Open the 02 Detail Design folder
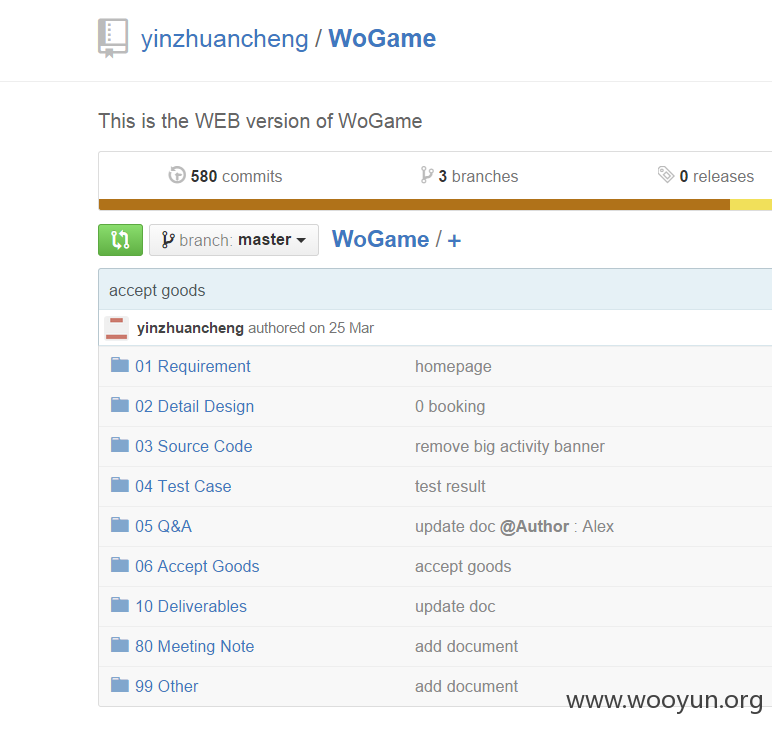 tap(194, 407)
